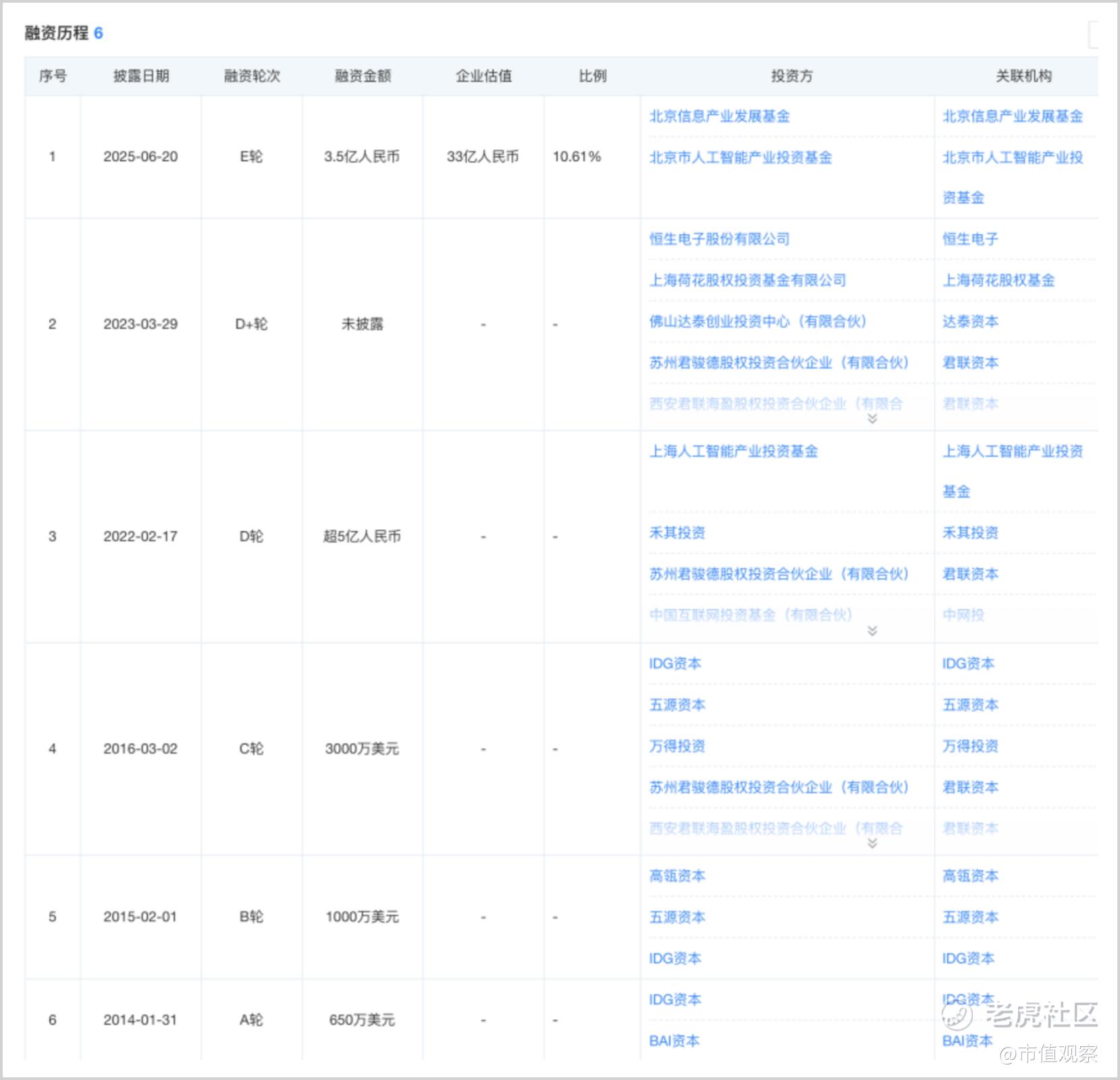Select the 10.61% ratio cell

577,157
